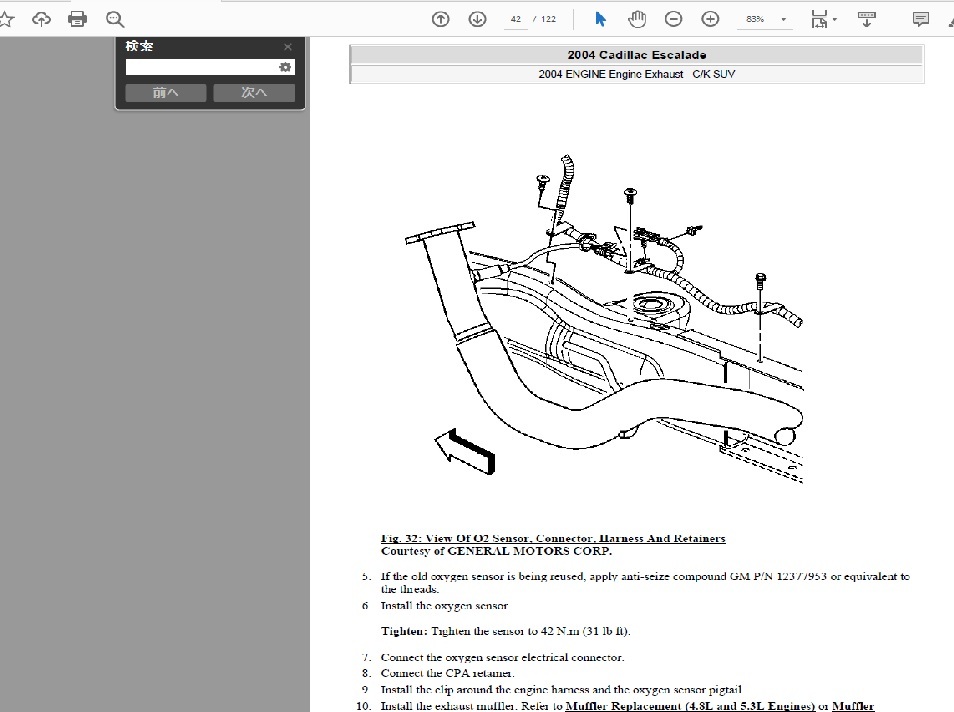Click the bookmark star icon
Image resolution: width=954 pixels, height=712 pixels.
click(x=6, y=19)
